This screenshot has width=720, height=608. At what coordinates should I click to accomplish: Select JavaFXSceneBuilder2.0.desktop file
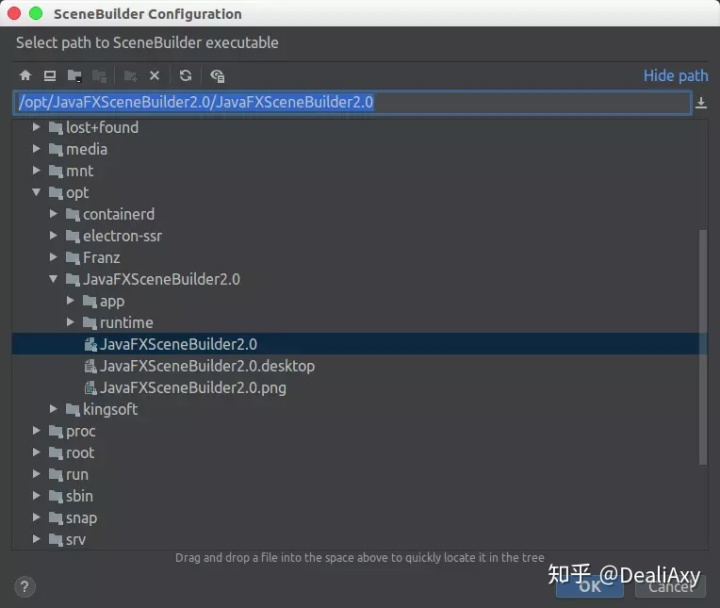coord(359,366)
